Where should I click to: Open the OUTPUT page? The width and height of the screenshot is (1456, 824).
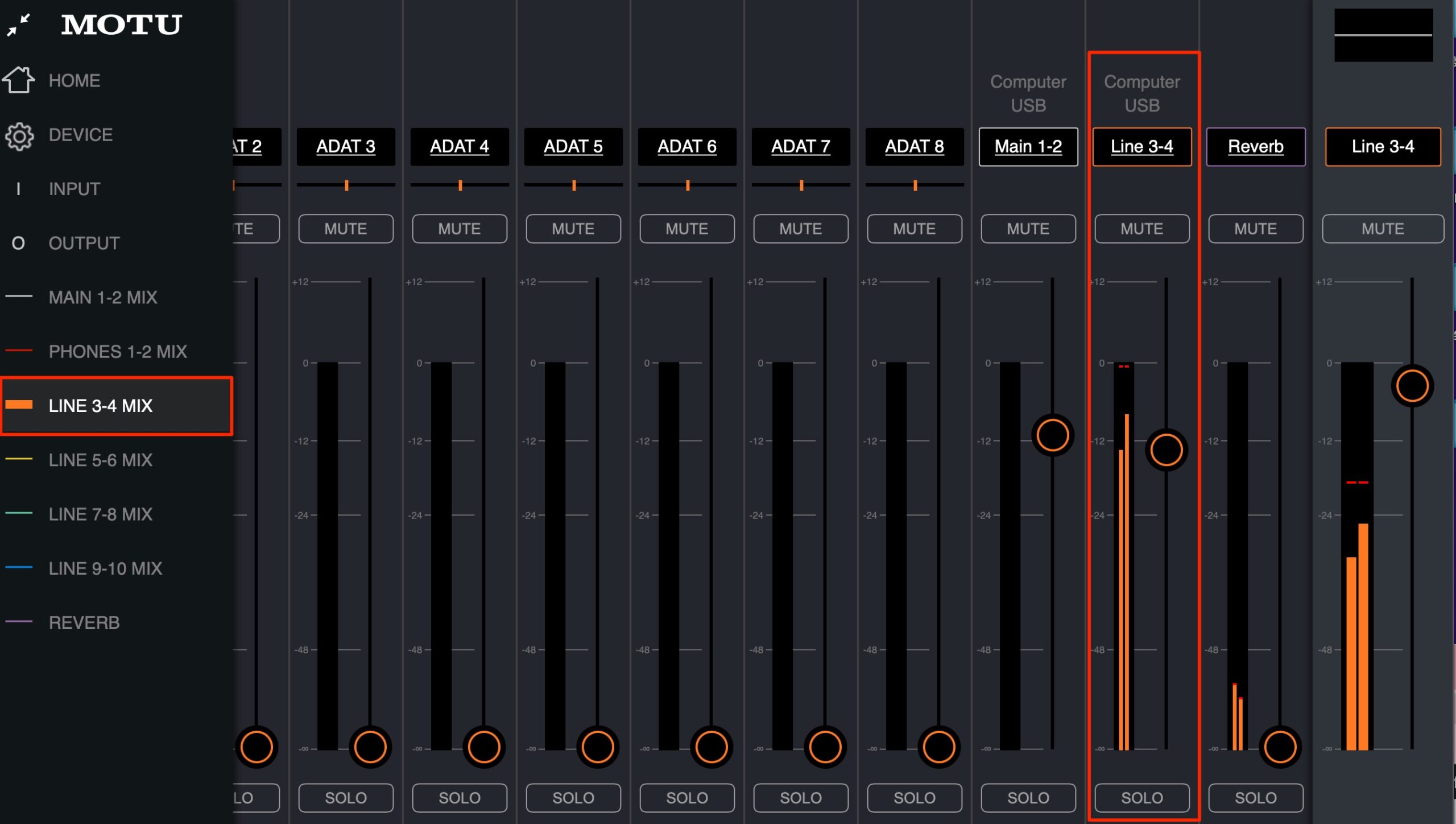84,244
